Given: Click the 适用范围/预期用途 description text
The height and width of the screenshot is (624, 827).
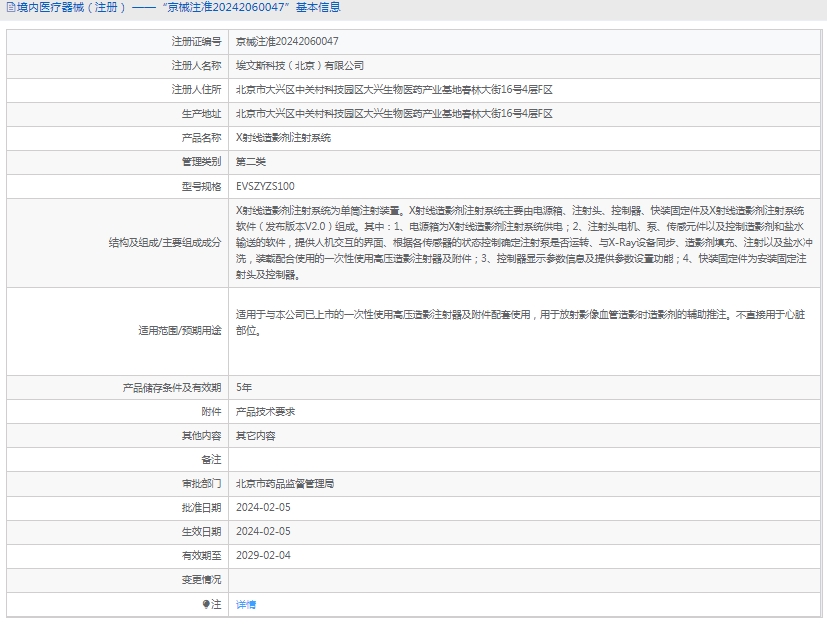Looking at the screenshot, I should (x=520, y=322).
